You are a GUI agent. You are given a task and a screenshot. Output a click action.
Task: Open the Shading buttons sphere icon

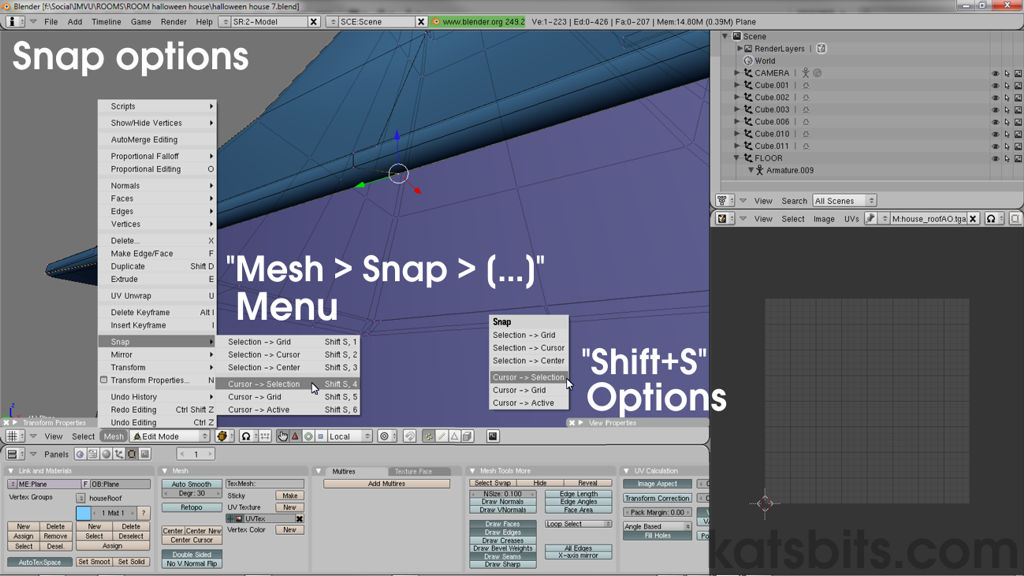106,454
